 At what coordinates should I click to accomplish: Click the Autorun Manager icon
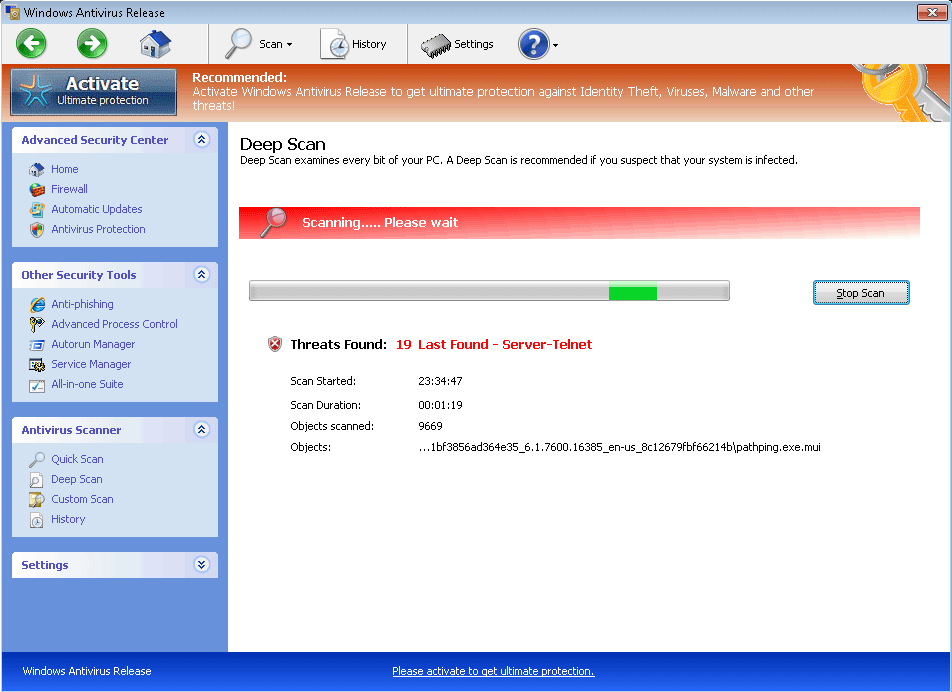(x=37, y=344)
